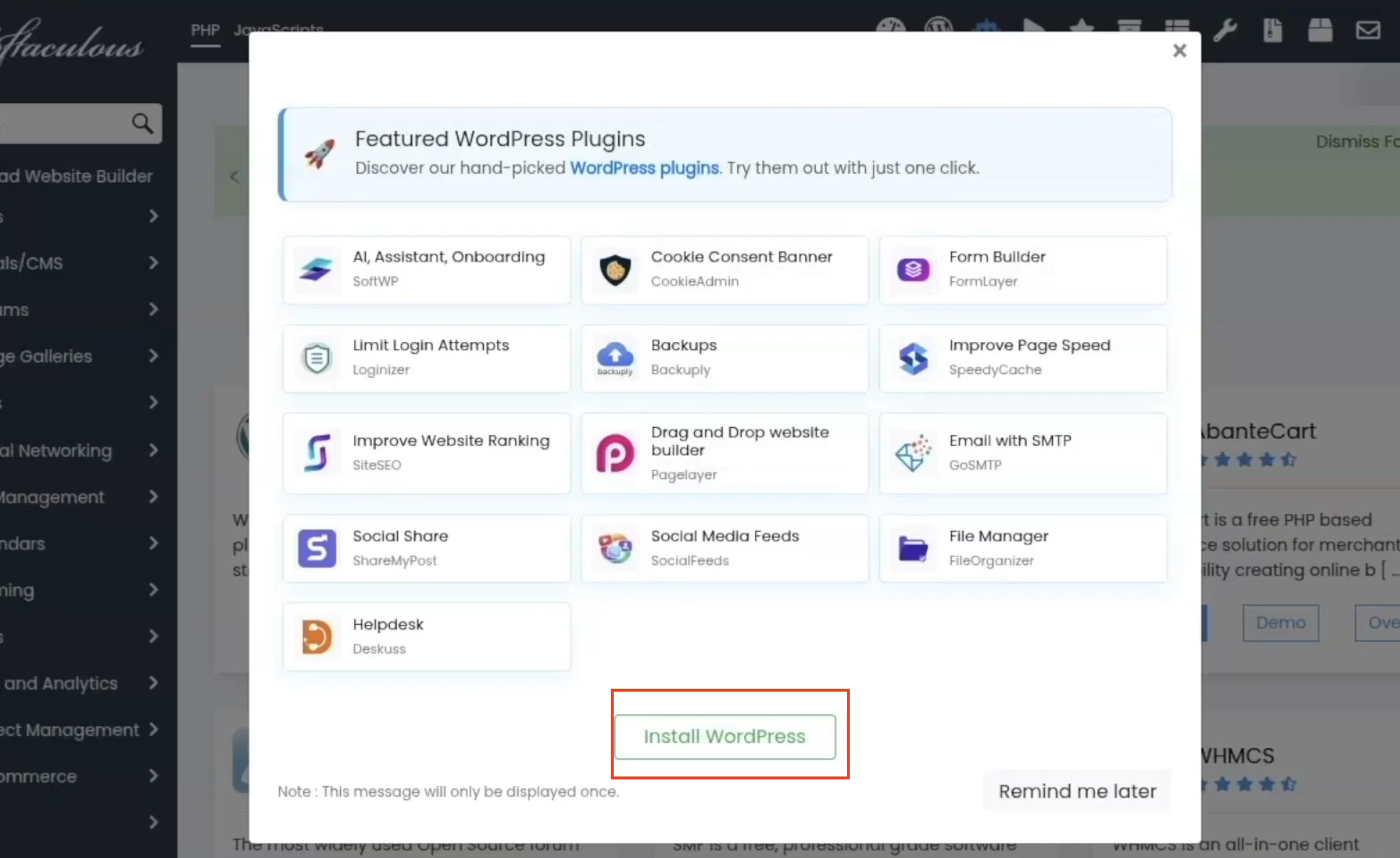The height and width of the screenshot is (858, 1400).
Task: Open the SiteSEO Improve Website Ranking icon
Action: [317, 452]
